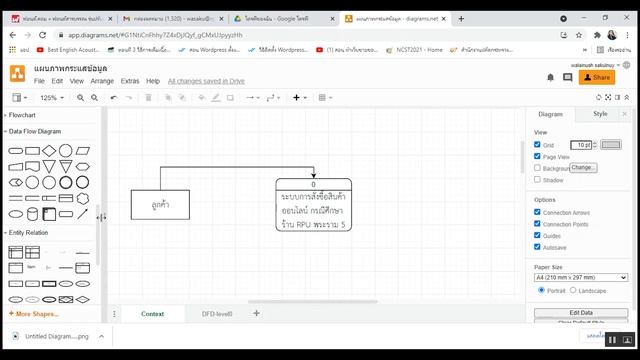This screenshot has height=360, width=640.
Task: Open the File menu
Action: [39, 81]
